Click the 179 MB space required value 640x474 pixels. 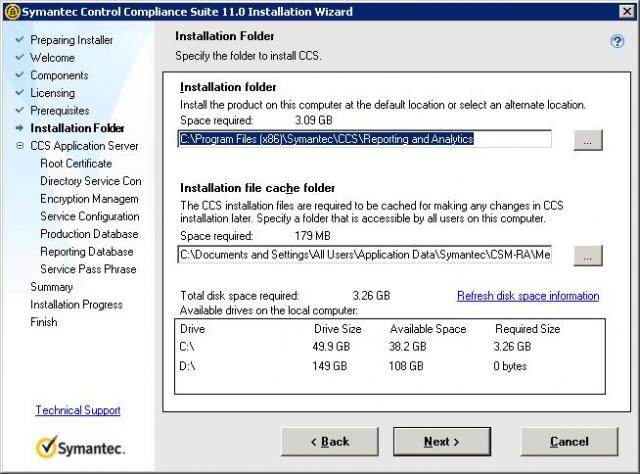(x=312, y=236)
